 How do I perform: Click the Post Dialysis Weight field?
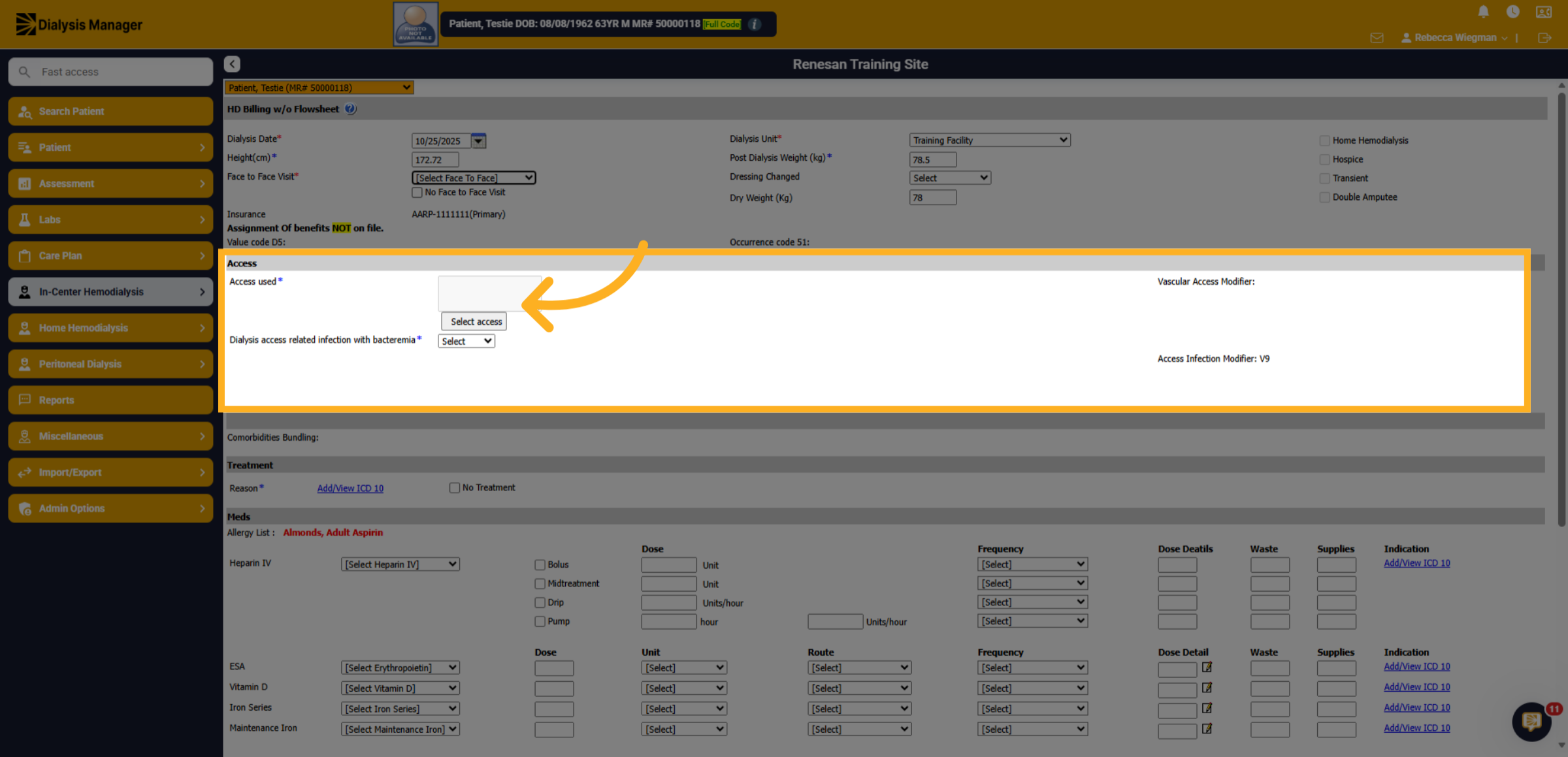coord(932,159)
